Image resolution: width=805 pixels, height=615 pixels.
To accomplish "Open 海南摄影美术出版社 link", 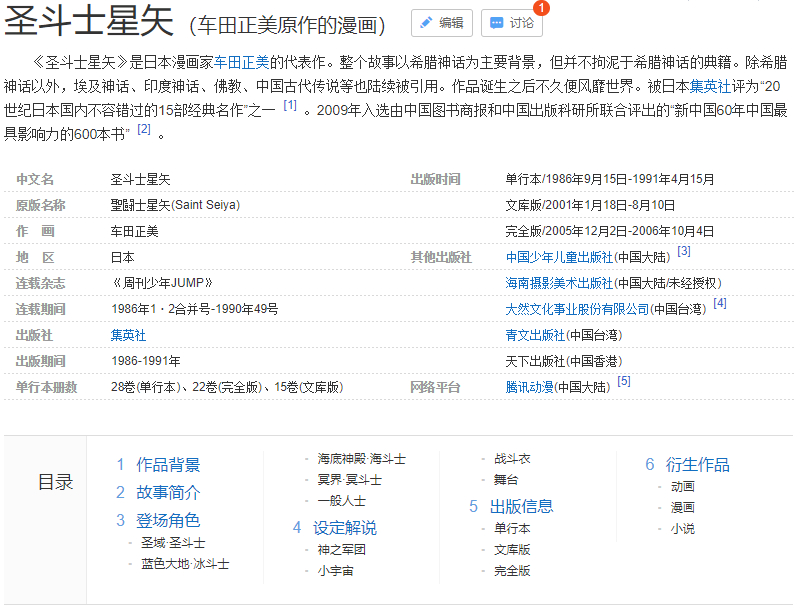I will (x=559, y=283).
